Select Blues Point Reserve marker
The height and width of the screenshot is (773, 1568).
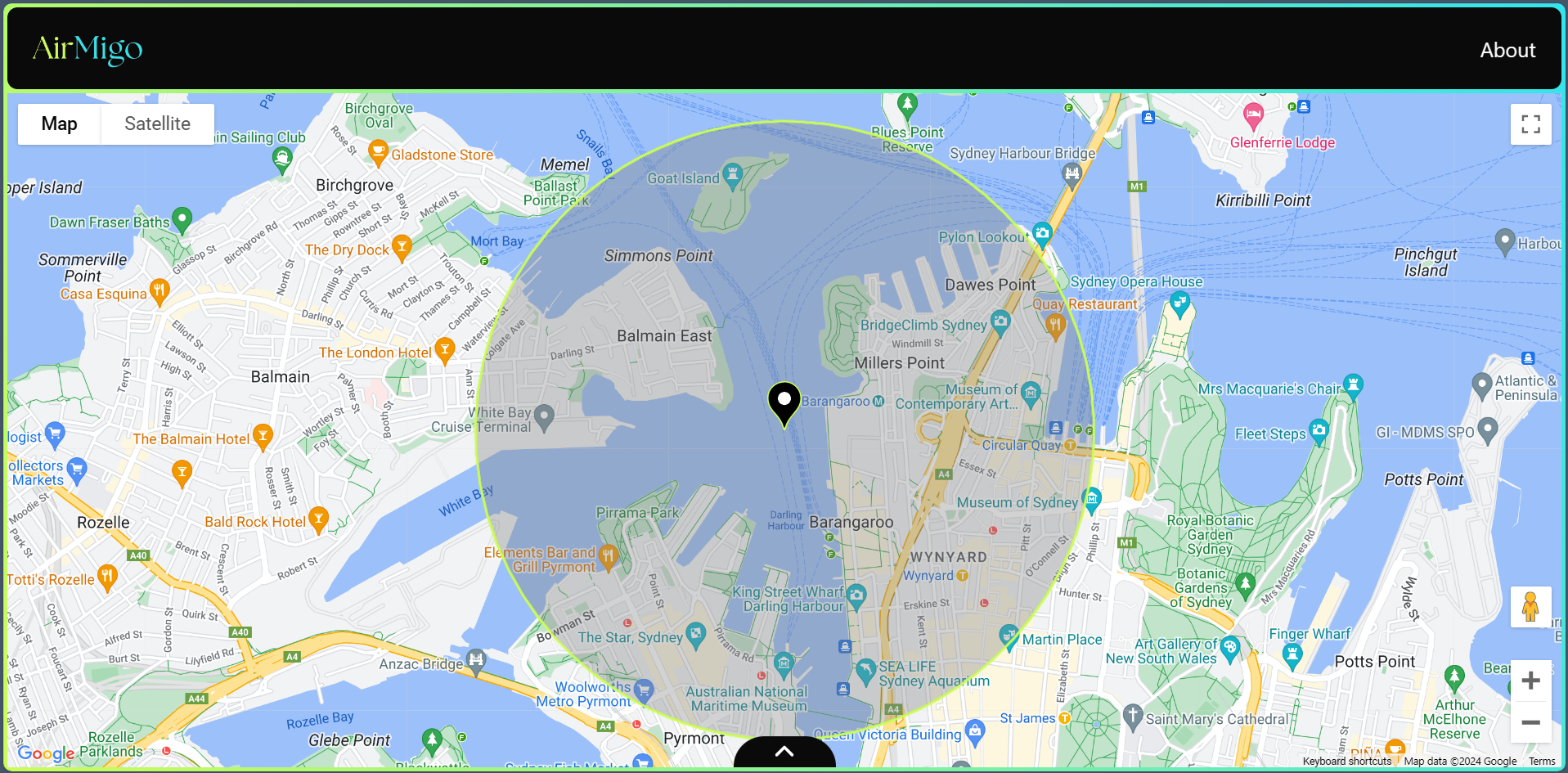pos(906,106)
